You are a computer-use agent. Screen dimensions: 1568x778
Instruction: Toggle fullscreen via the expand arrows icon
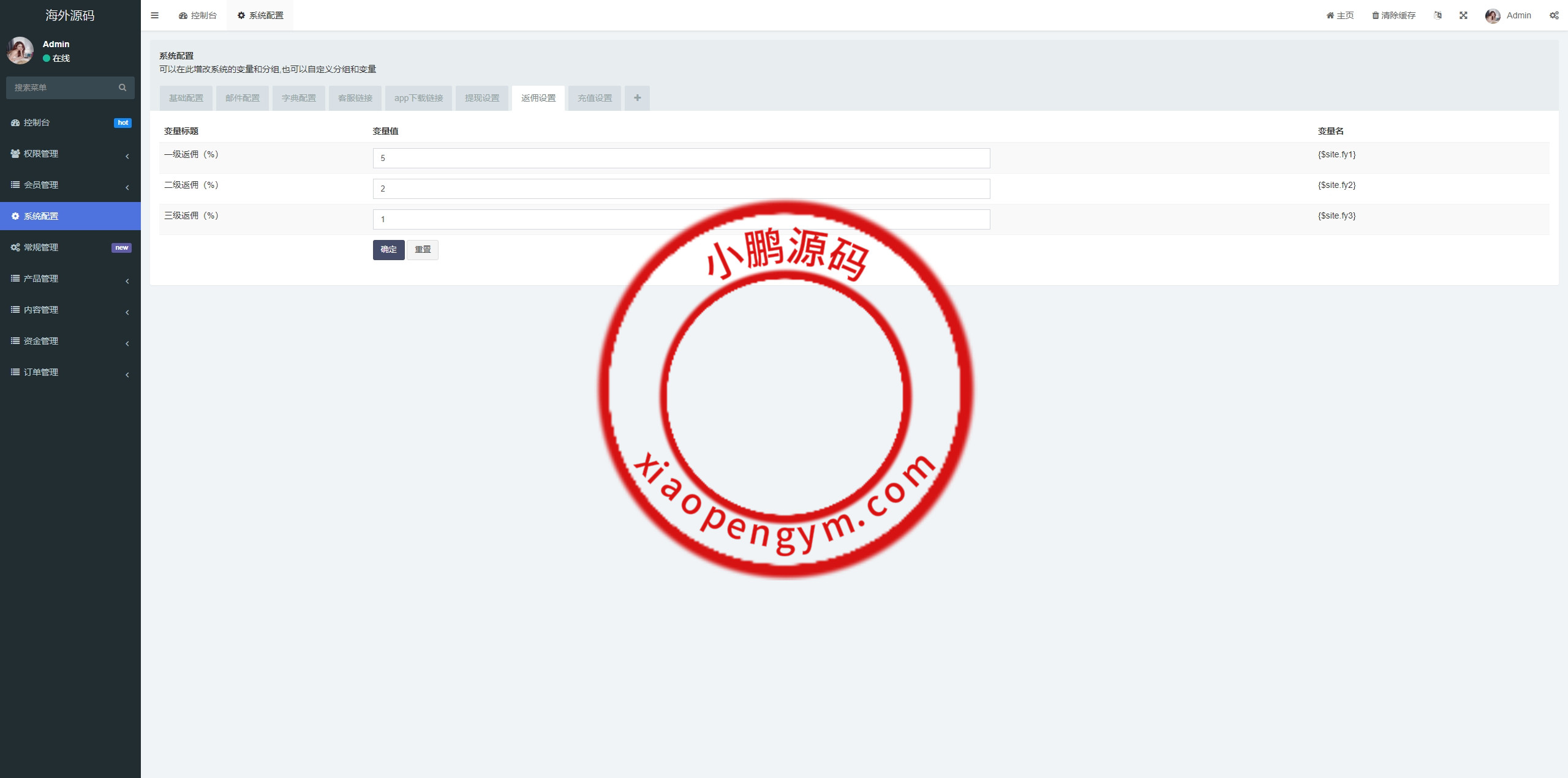[x=1463, y=15]
